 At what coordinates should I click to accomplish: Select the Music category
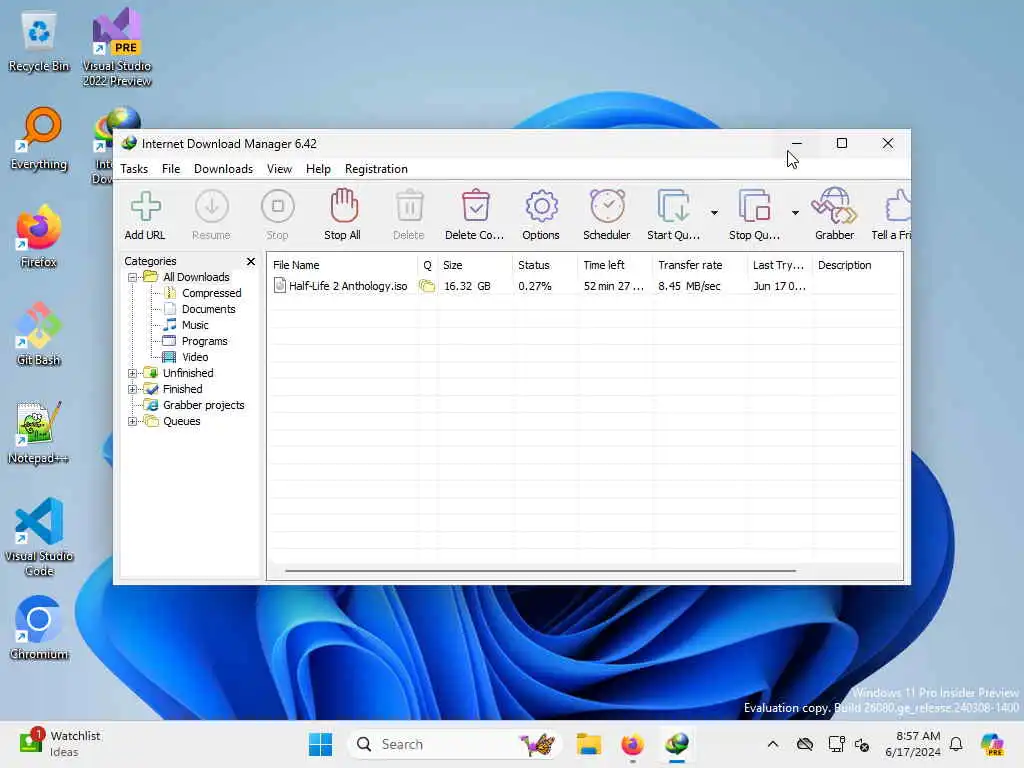click(195, 325)
